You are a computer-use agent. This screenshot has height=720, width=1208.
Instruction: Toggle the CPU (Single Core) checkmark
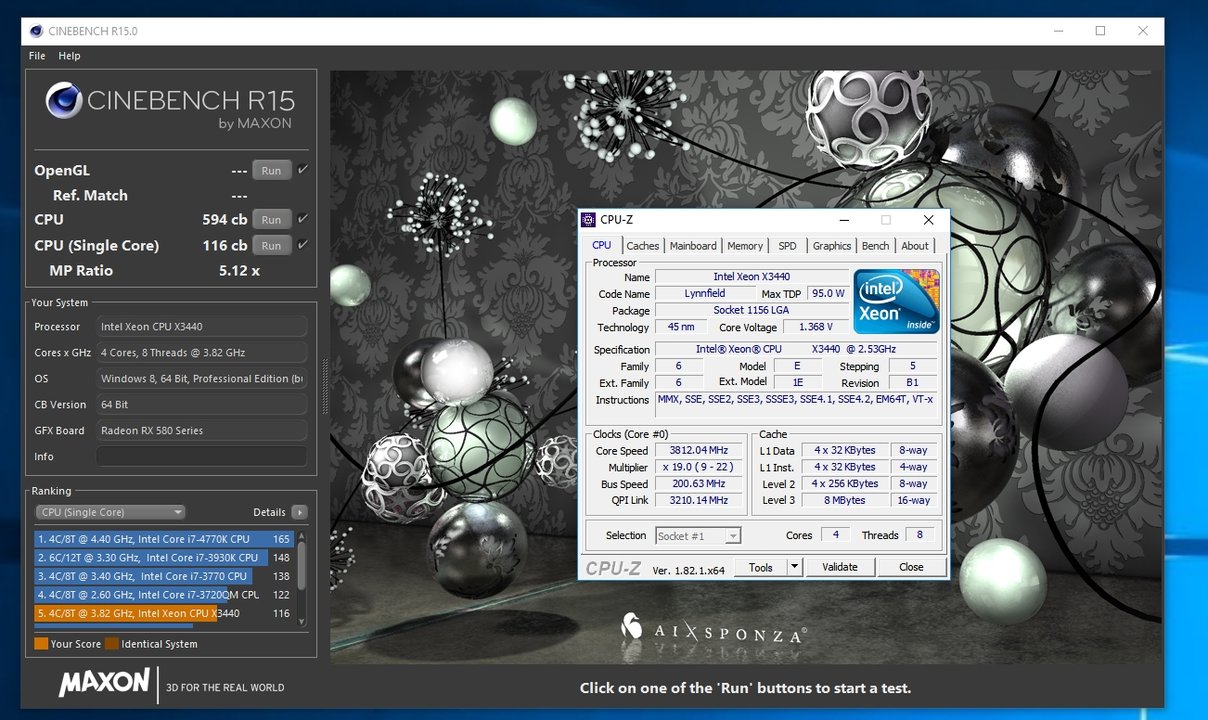pyautogui.click(x=303, y=244)
